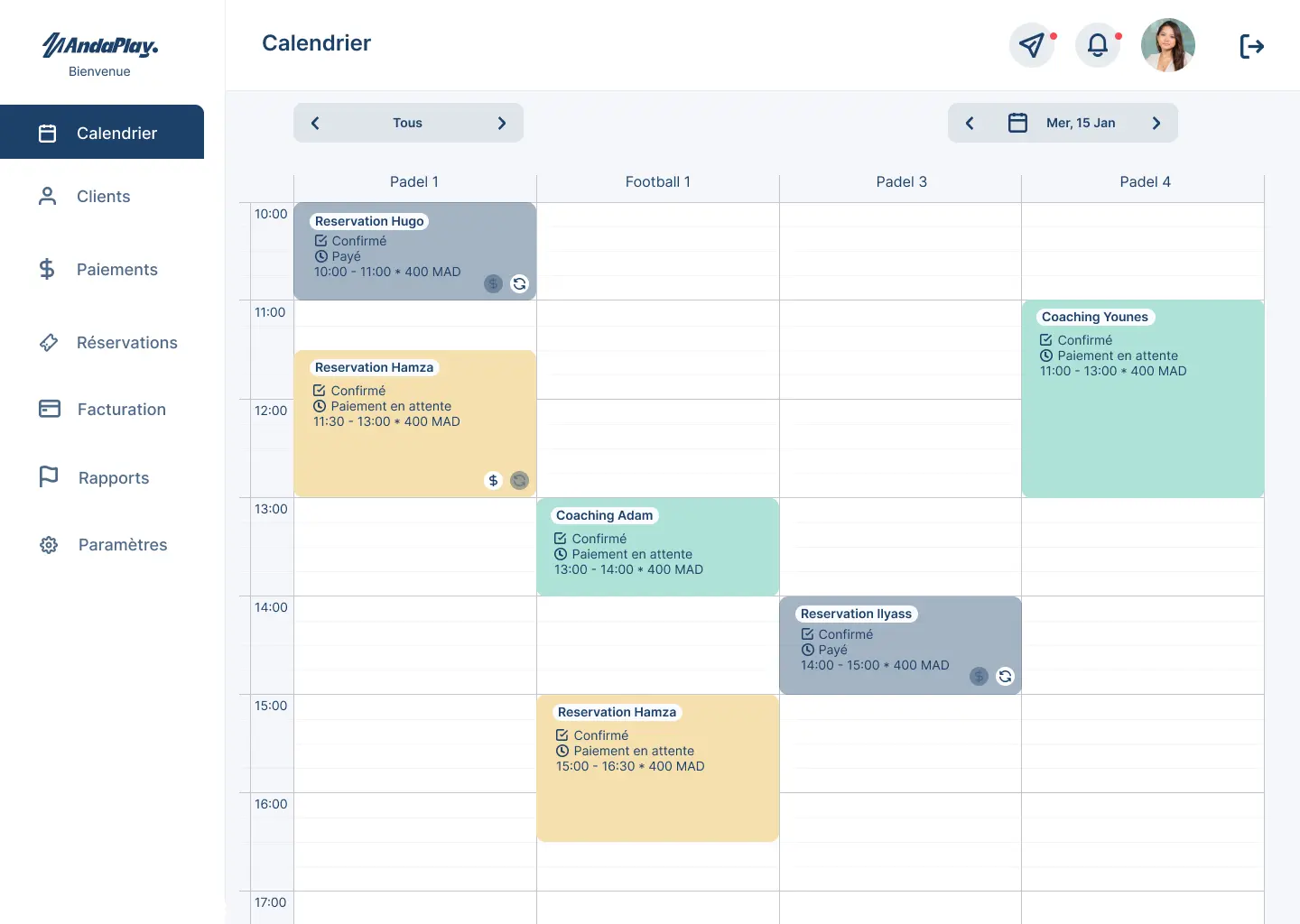Click the Mer, 15 Jan date label

tap(1080, 123)
